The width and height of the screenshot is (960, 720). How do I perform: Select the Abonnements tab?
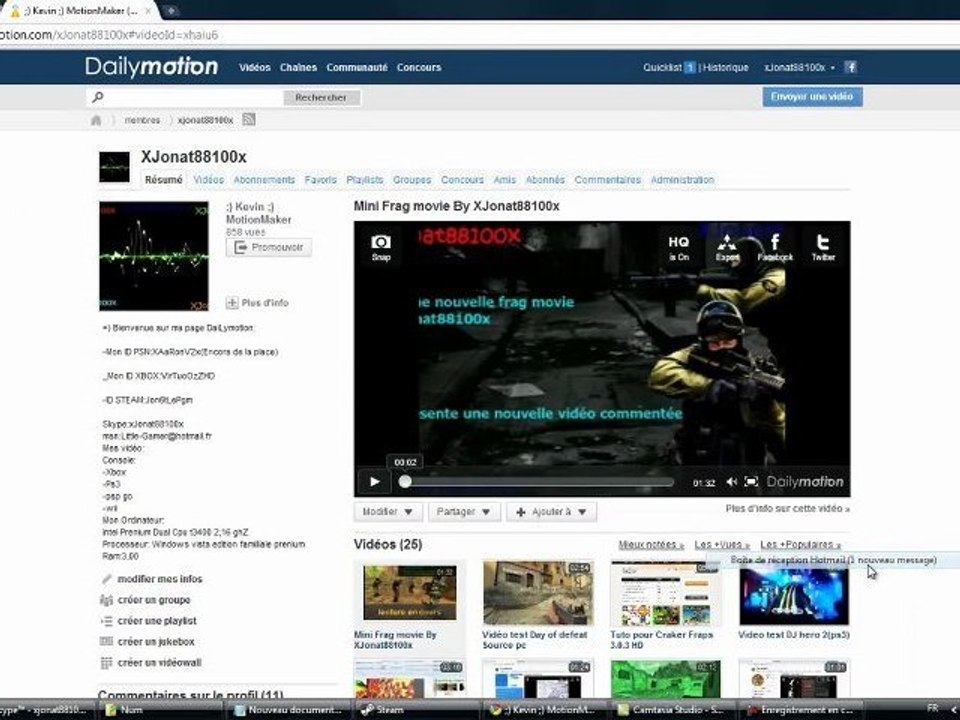[x=264, y=179]
